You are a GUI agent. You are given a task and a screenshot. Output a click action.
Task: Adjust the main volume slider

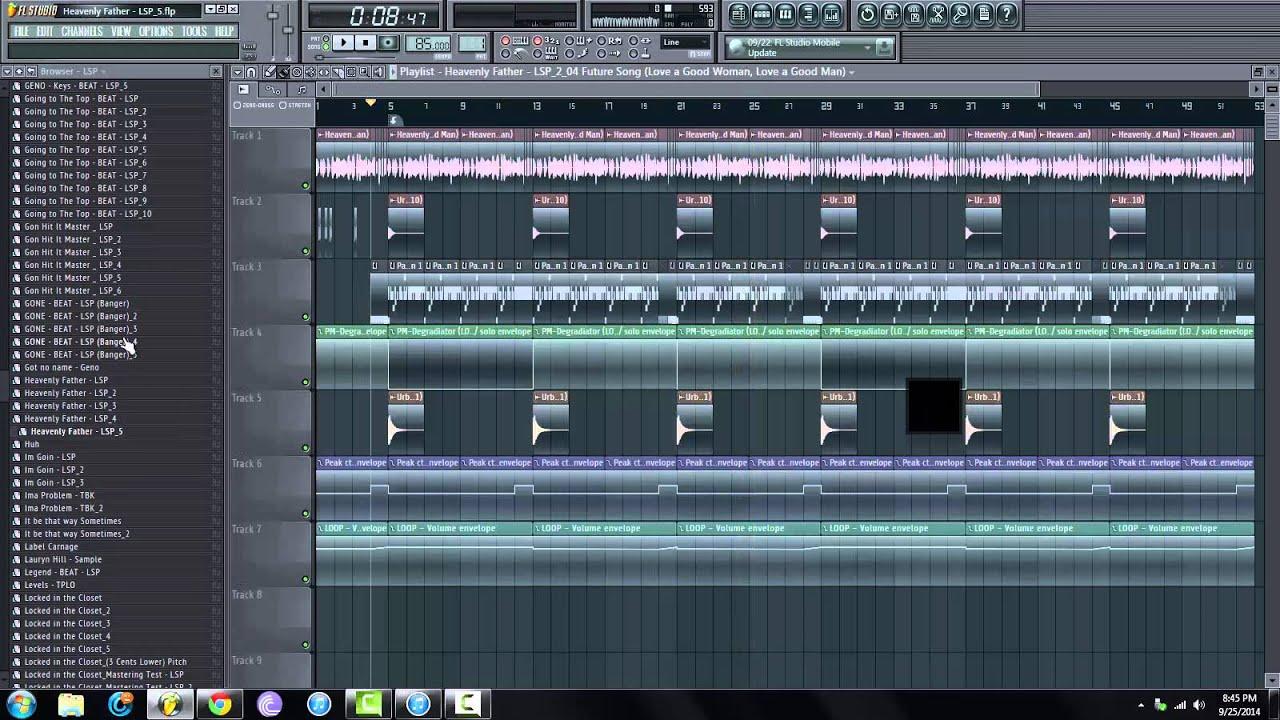click(x=273, y=15)
